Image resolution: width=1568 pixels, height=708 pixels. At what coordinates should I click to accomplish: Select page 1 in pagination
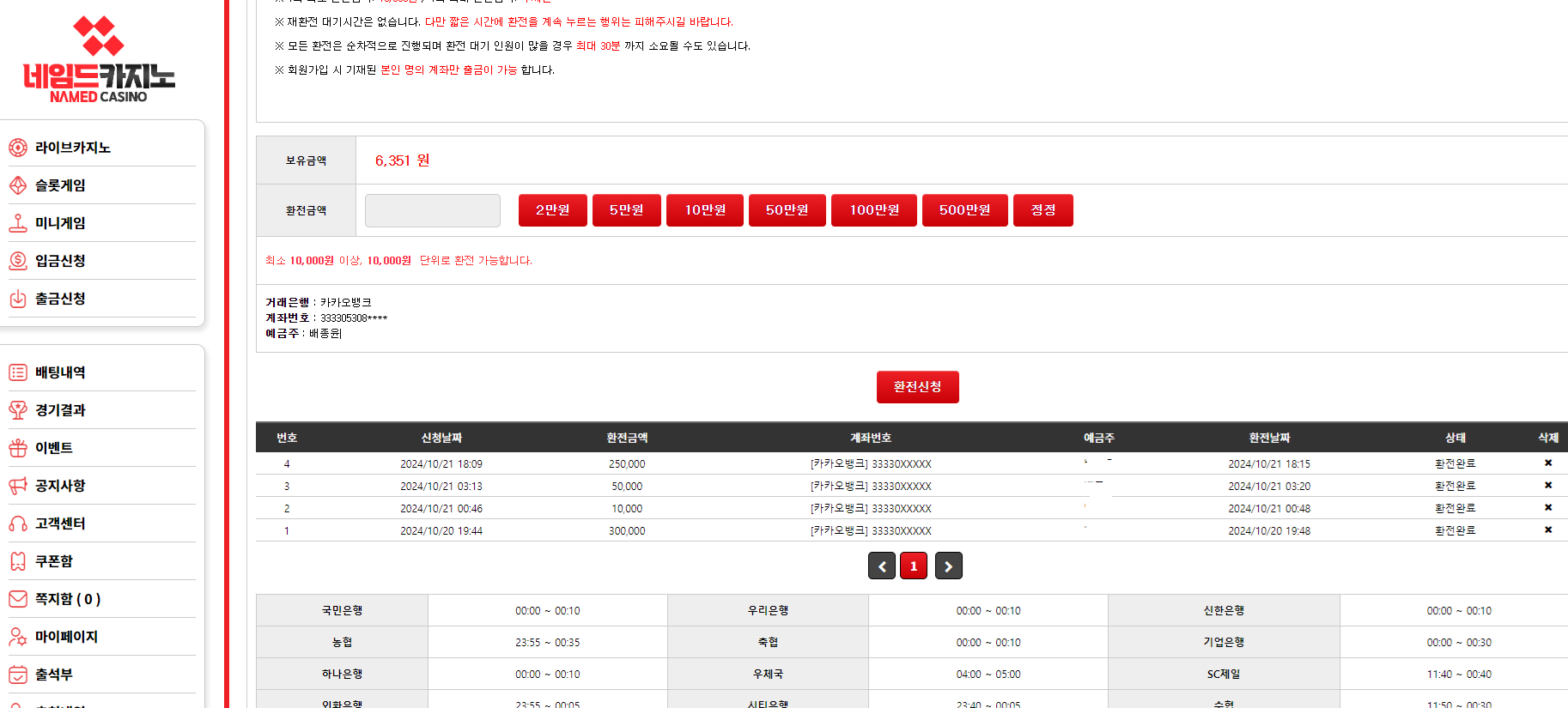(x=914, y=566)
